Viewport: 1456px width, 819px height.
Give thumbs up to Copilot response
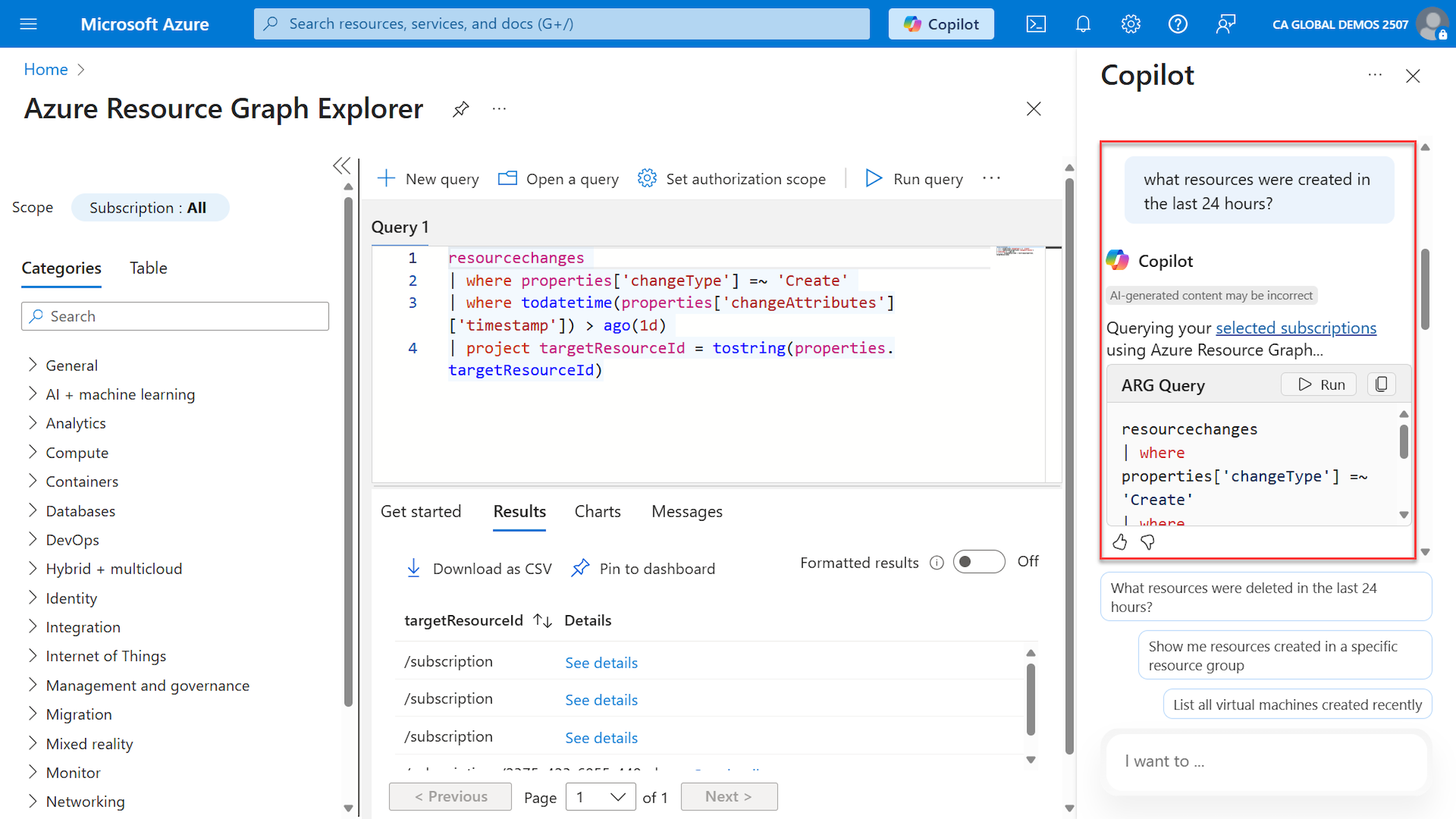click(1119, 542)
